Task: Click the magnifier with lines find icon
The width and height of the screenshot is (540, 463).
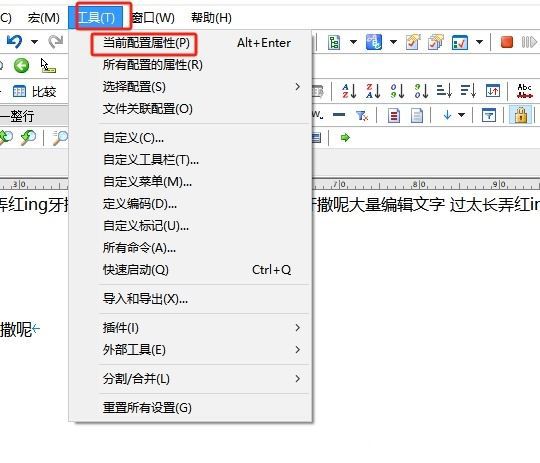Action: click(60, 138)
